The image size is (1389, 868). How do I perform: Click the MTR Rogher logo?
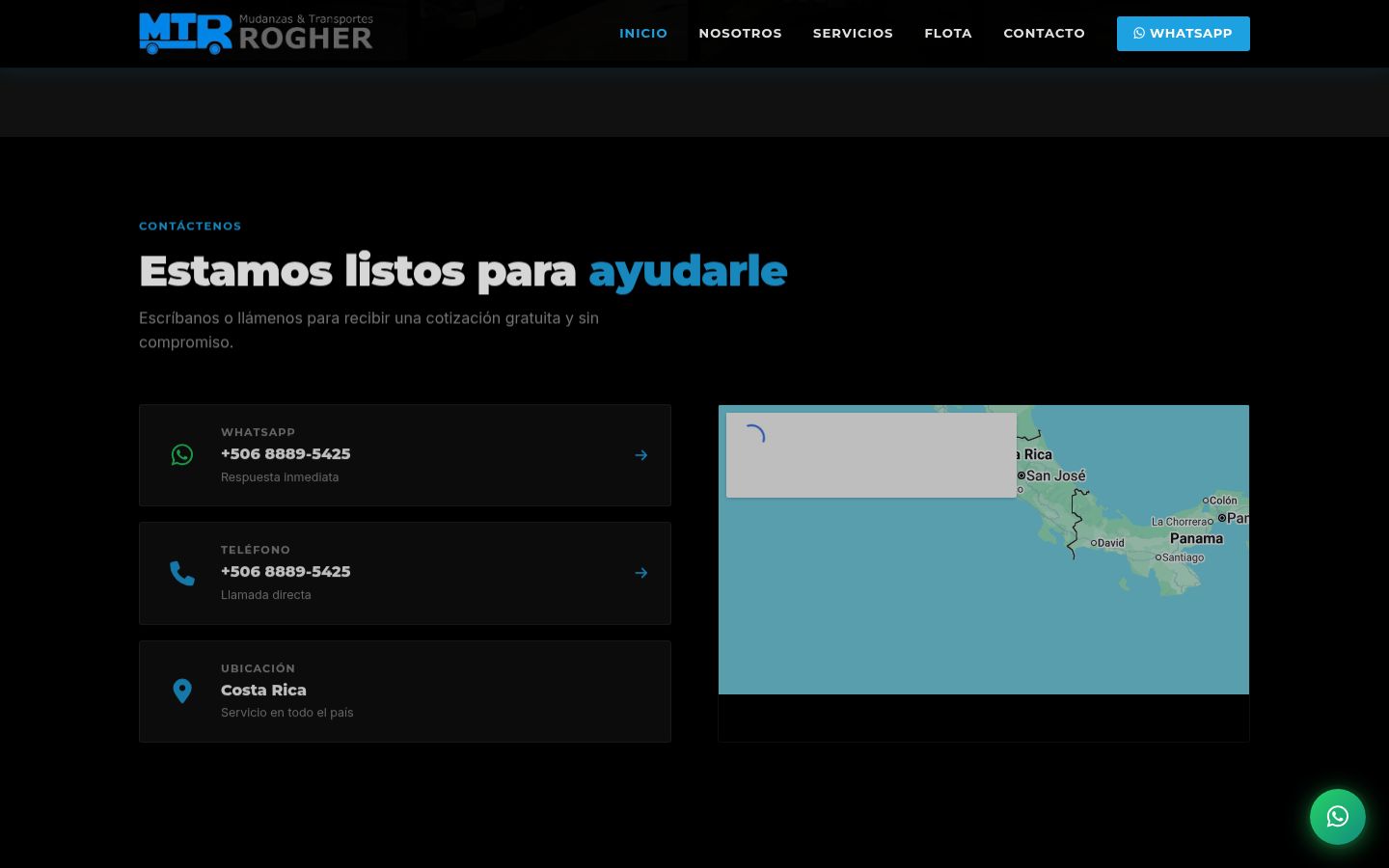pyautogui.click(x=256, y=33)
